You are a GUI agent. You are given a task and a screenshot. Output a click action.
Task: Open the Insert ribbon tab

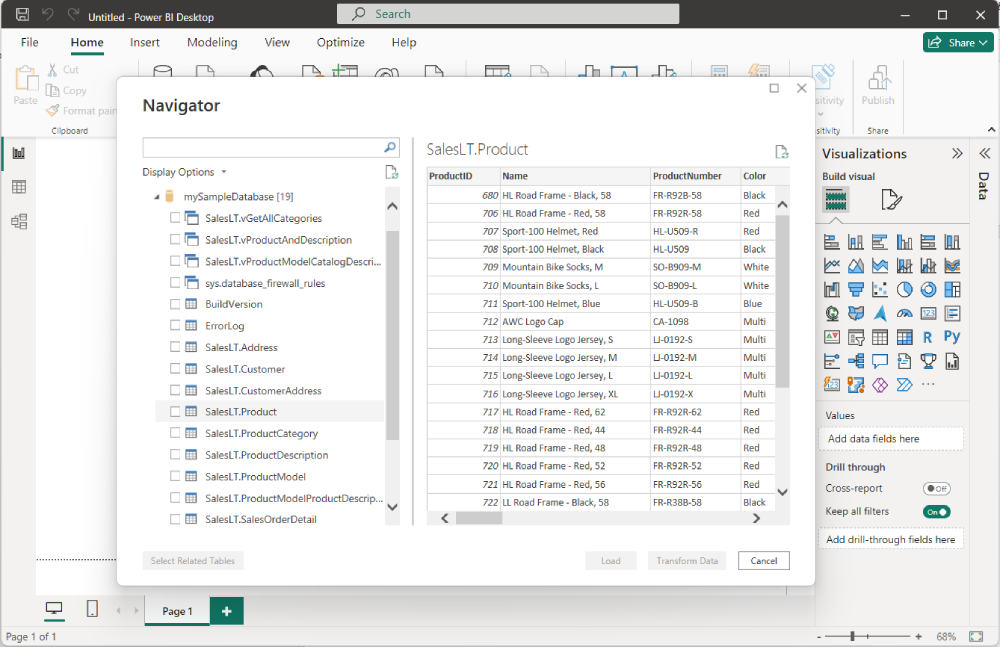pyautogui.click(x=145, y=42)
